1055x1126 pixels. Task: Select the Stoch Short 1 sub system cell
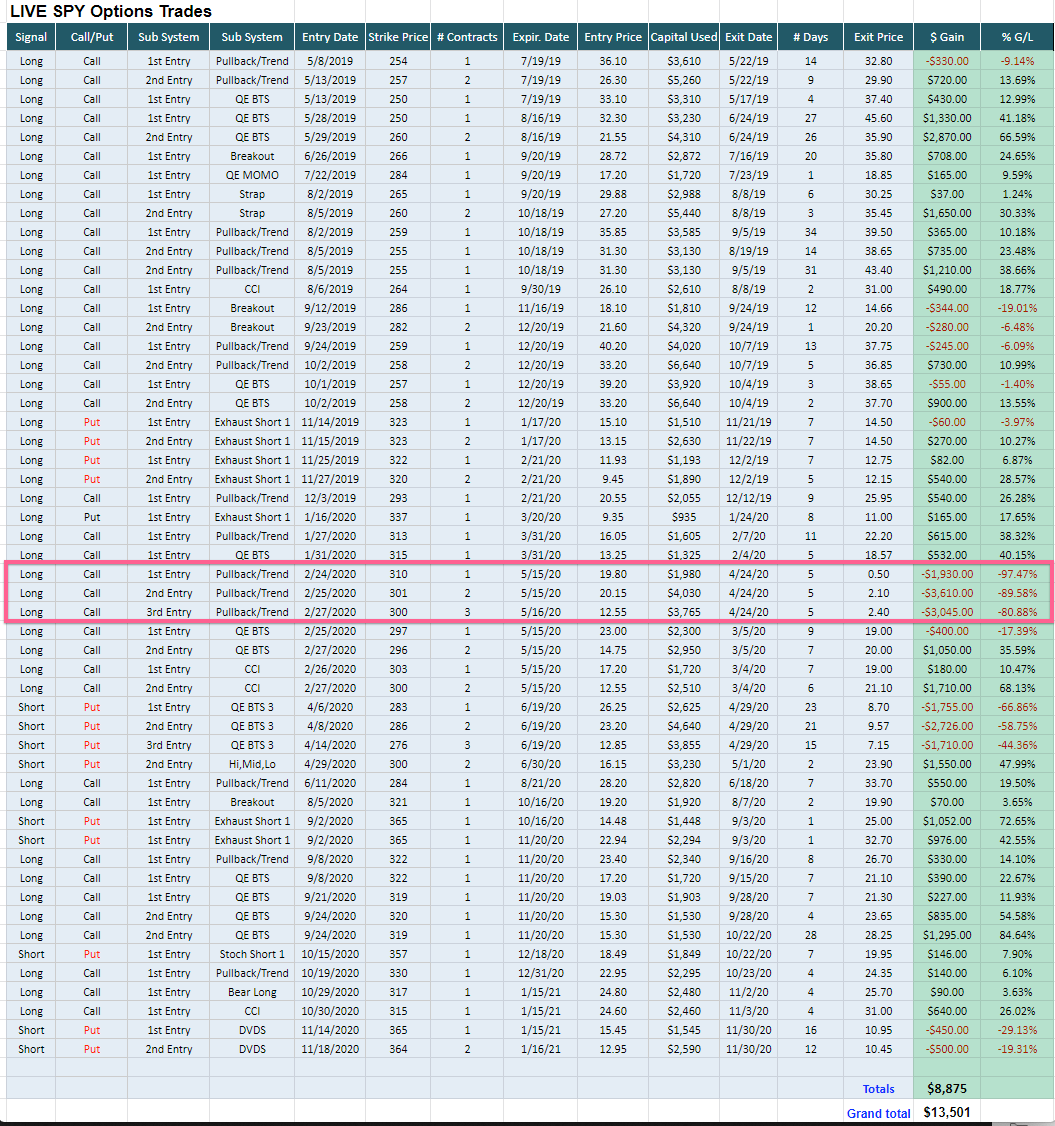pyautogui.click(x=252, y=954)
